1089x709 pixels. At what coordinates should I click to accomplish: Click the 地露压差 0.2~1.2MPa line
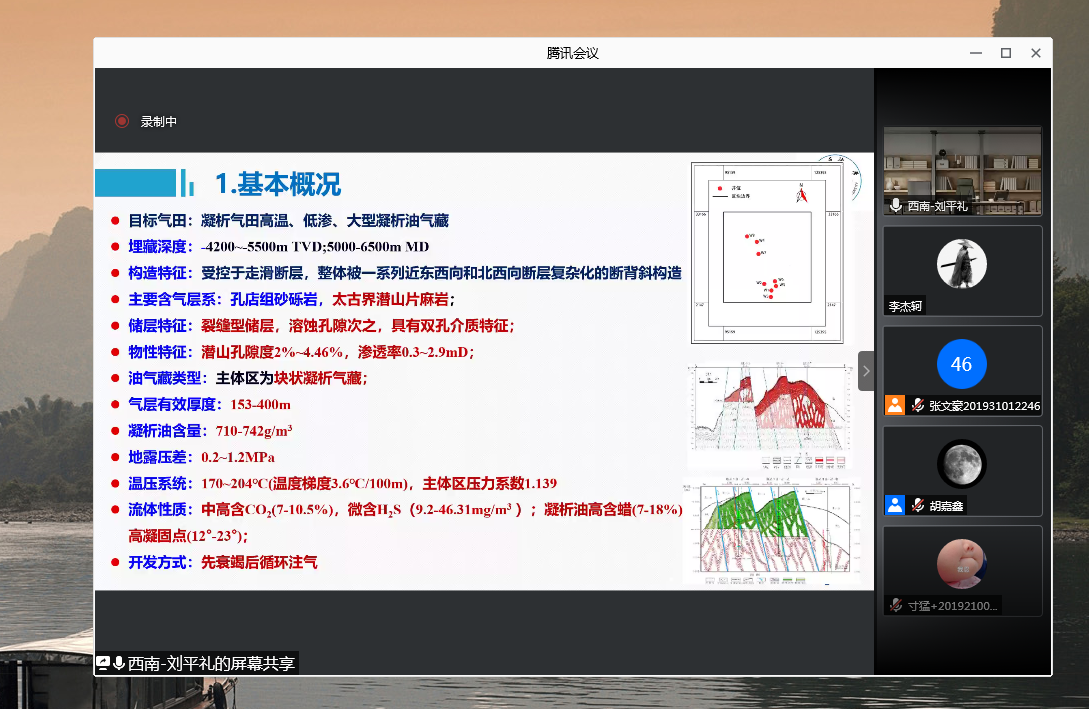click(201, 457)
